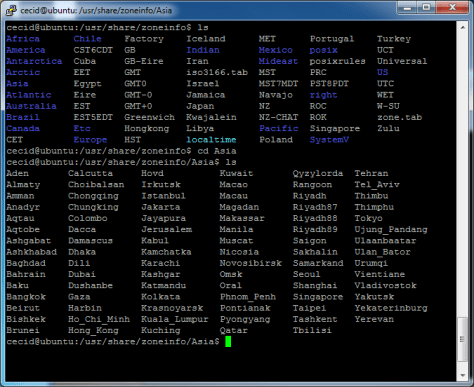Click the 'Mideast' directory entry

pos(278,61)
